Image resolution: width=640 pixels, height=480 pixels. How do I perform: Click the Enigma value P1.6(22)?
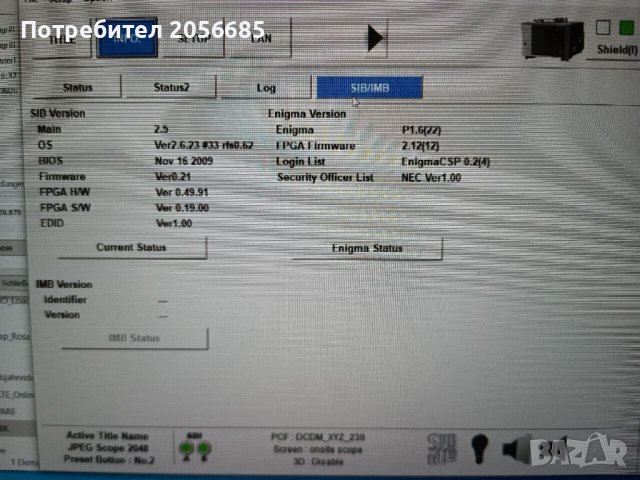click(421, 130)
